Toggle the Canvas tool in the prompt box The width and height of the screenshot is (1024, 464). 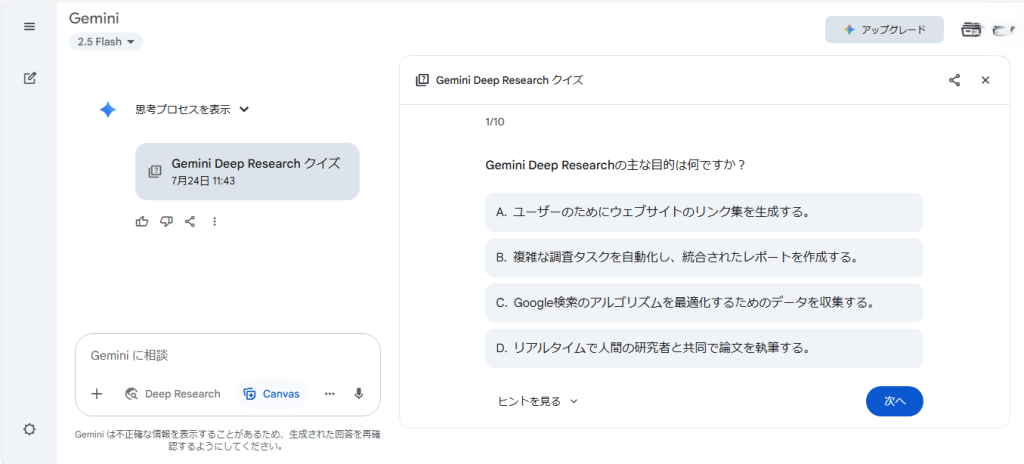pos(272,393)
